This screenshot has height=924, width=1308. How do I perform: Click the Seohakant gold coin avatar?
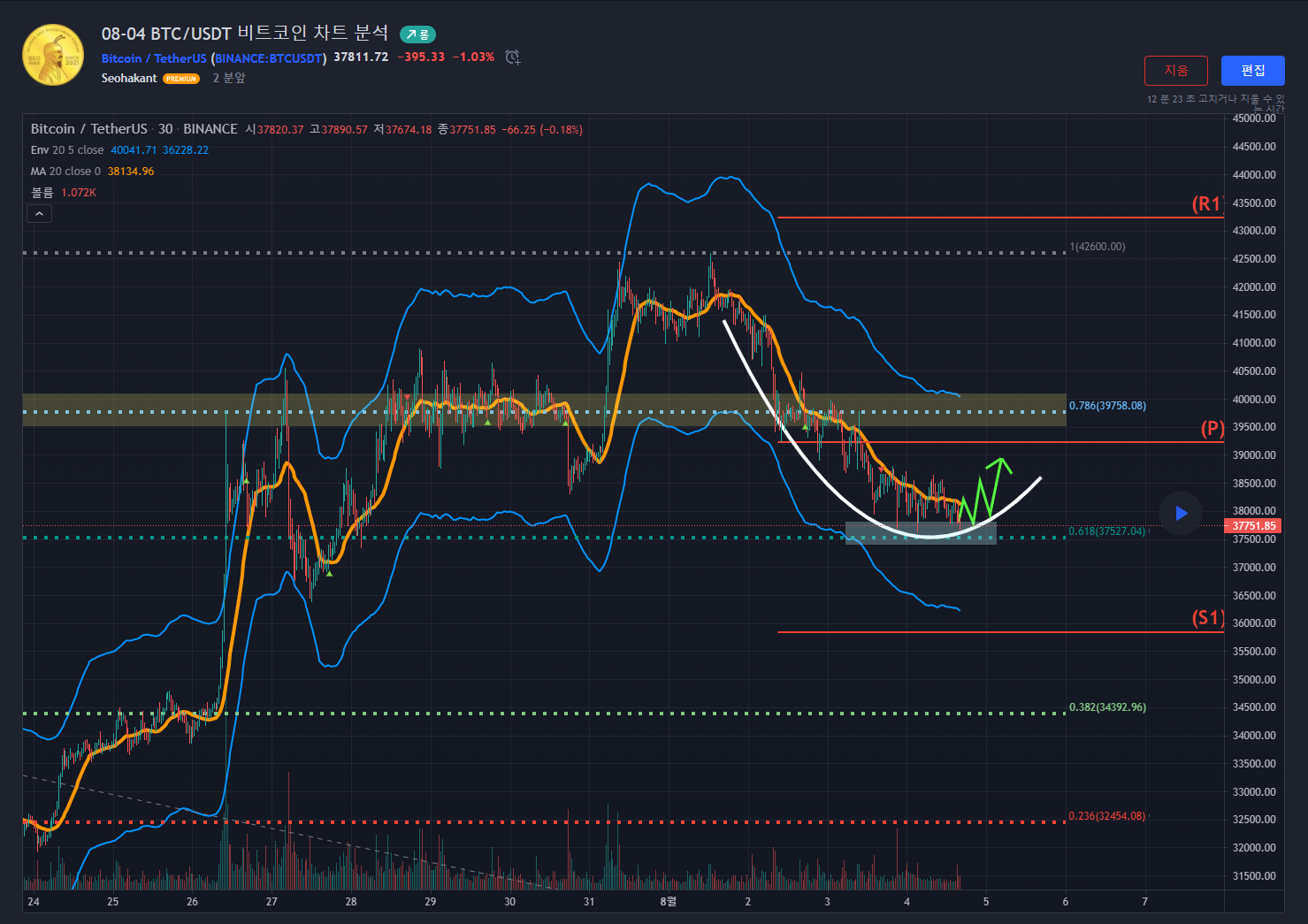coord(53,55)
